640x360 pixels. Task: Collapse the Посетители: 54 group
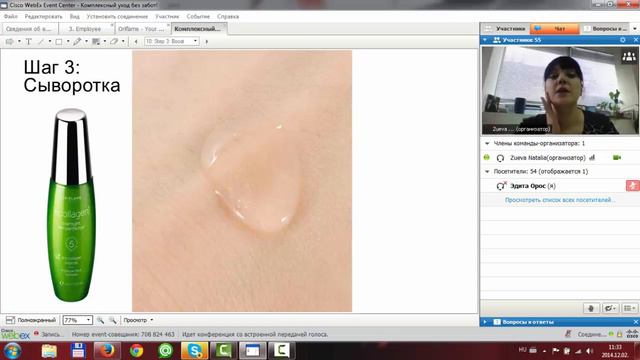(x=487, y=172)
